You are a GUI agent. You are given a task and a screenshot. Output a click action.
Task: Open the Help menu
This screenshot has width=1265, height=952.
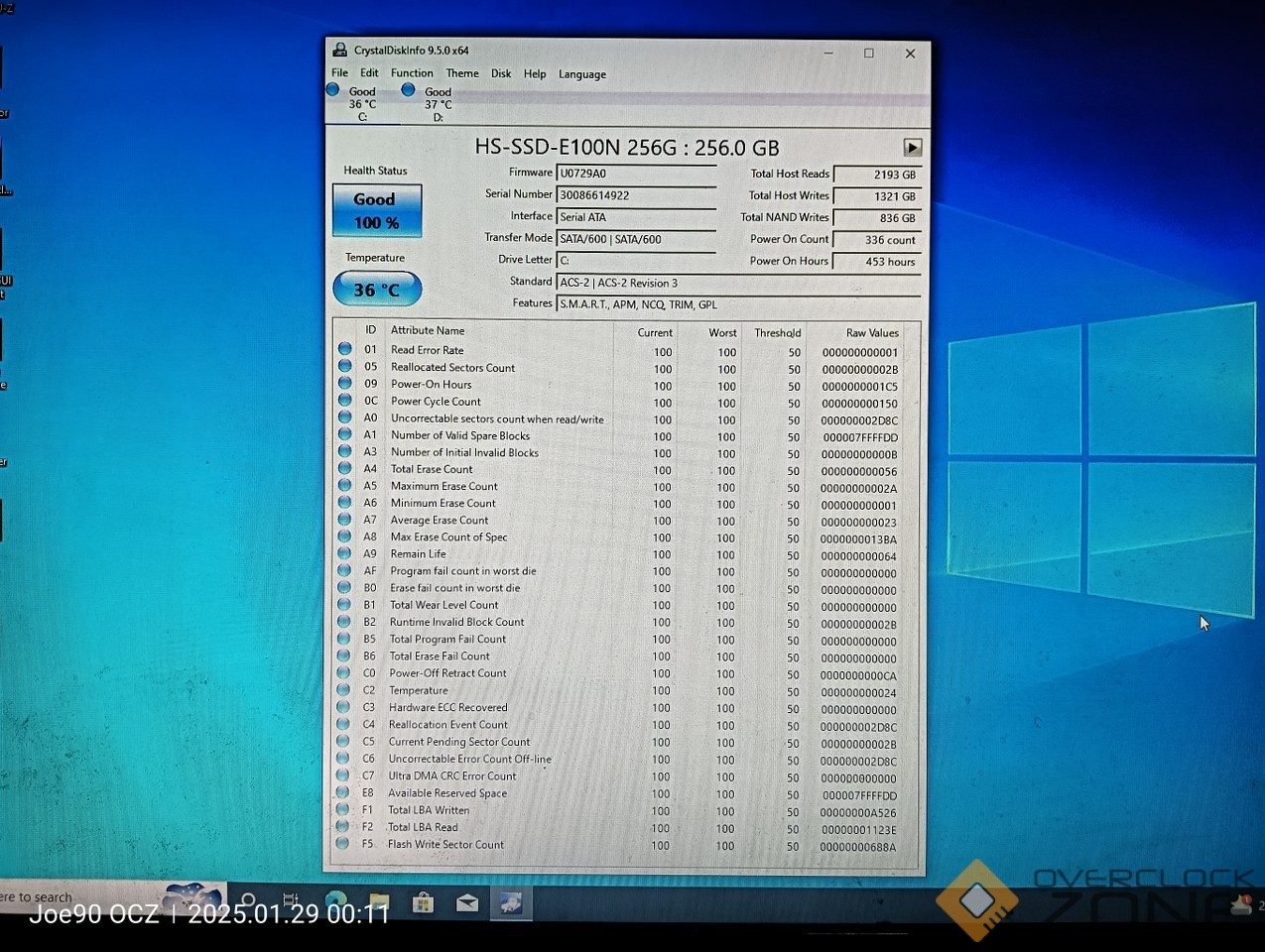tap(535, 73)
